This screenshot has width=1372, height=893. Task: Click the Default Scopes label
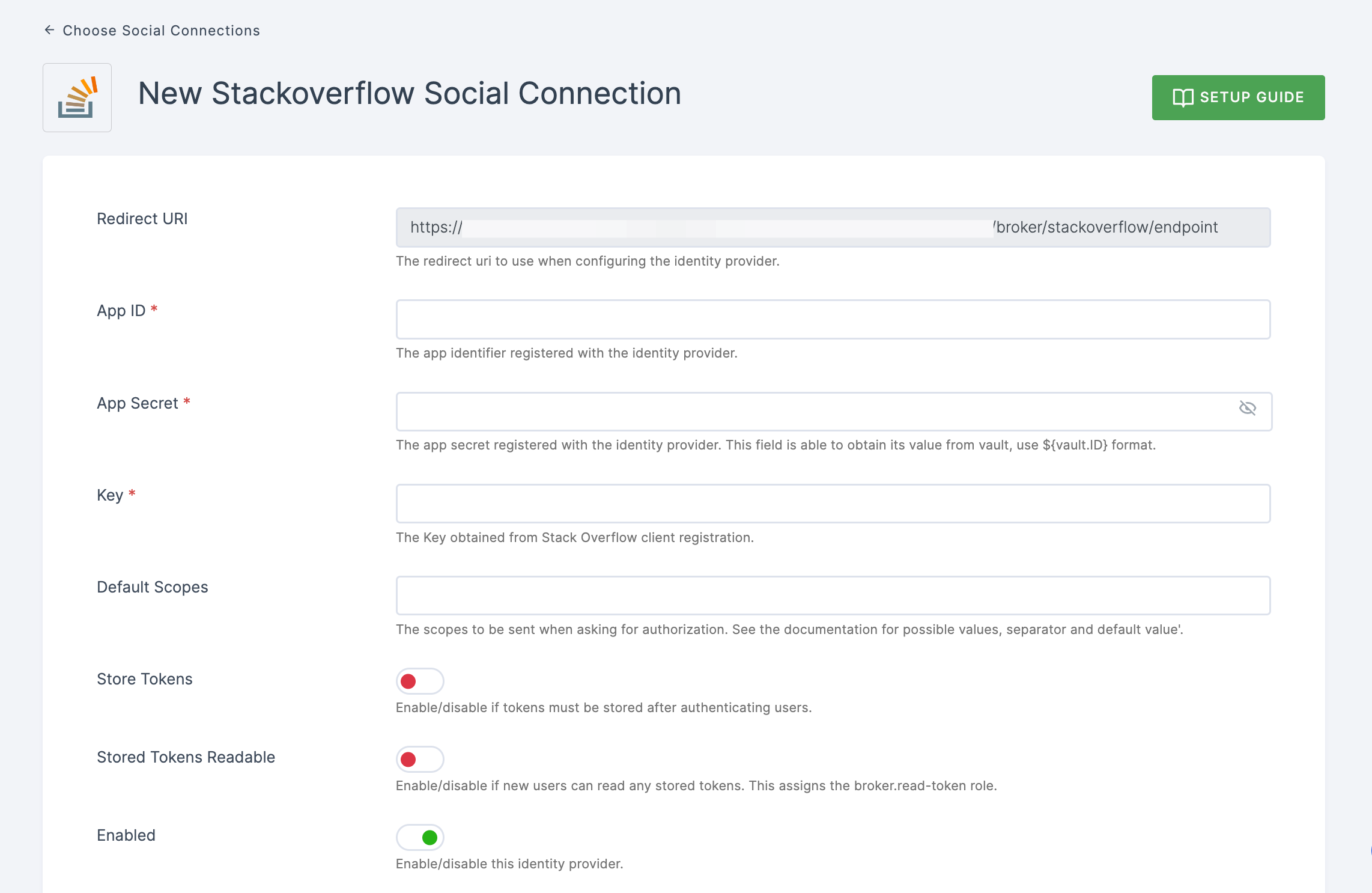(153, 587)
